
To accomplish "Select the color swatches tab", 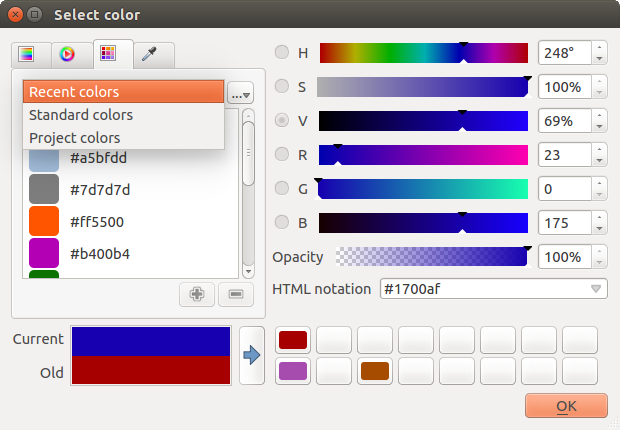I will [108, 54].
